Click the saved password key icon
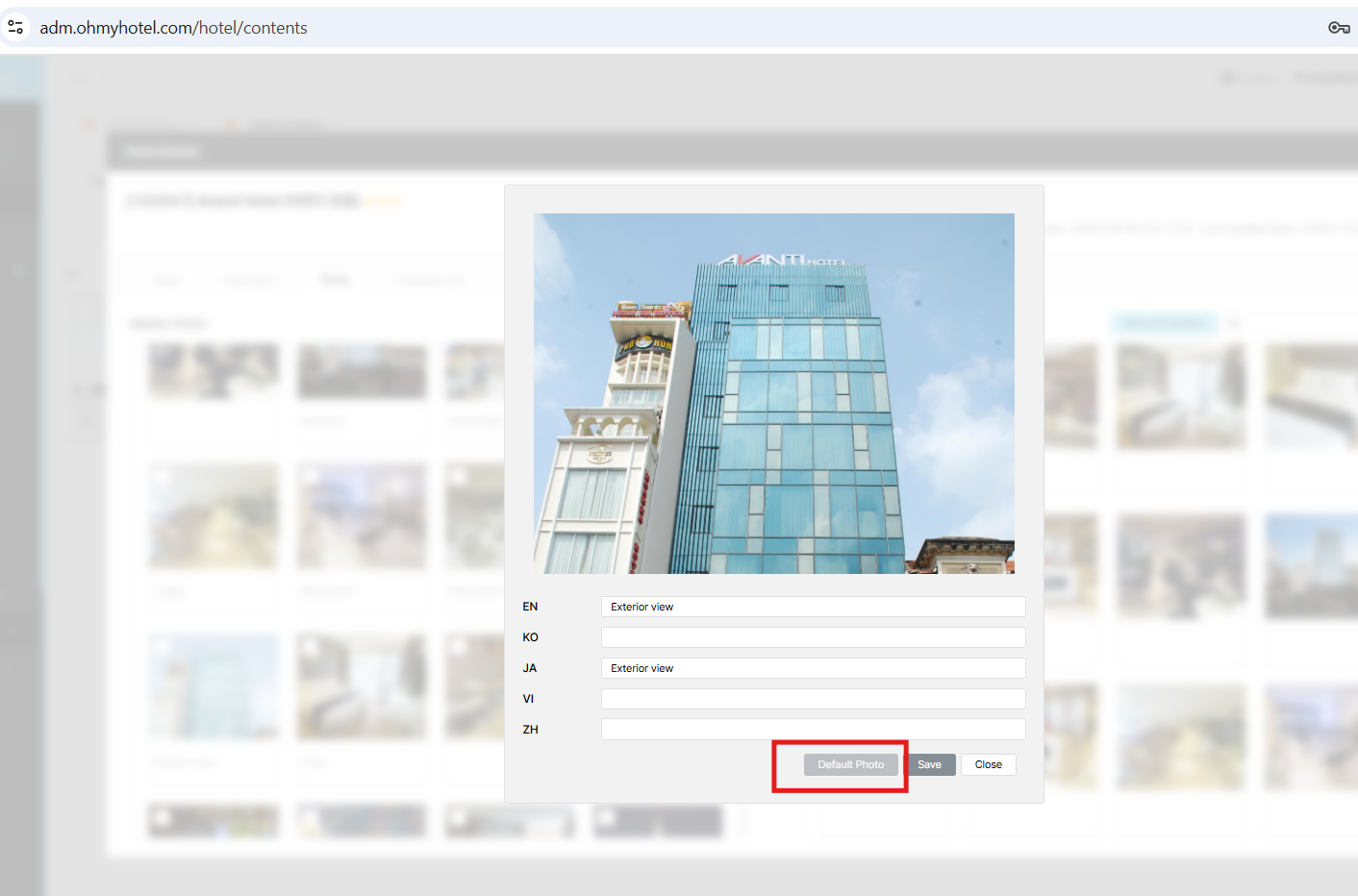Screen dimensions: 1358x896 [1339, 28]
